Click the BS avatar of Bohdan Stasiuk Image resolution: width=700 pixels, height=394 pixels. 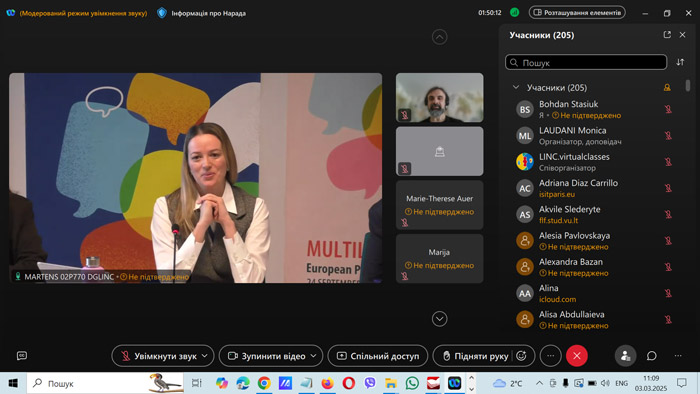(x=525, y=109)
